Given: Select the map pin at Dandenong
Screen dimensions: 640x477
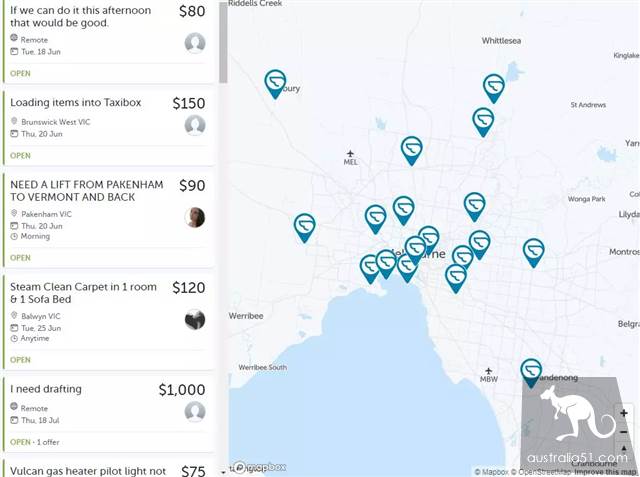Looking at the screenshot, I should tap(531, 371).
